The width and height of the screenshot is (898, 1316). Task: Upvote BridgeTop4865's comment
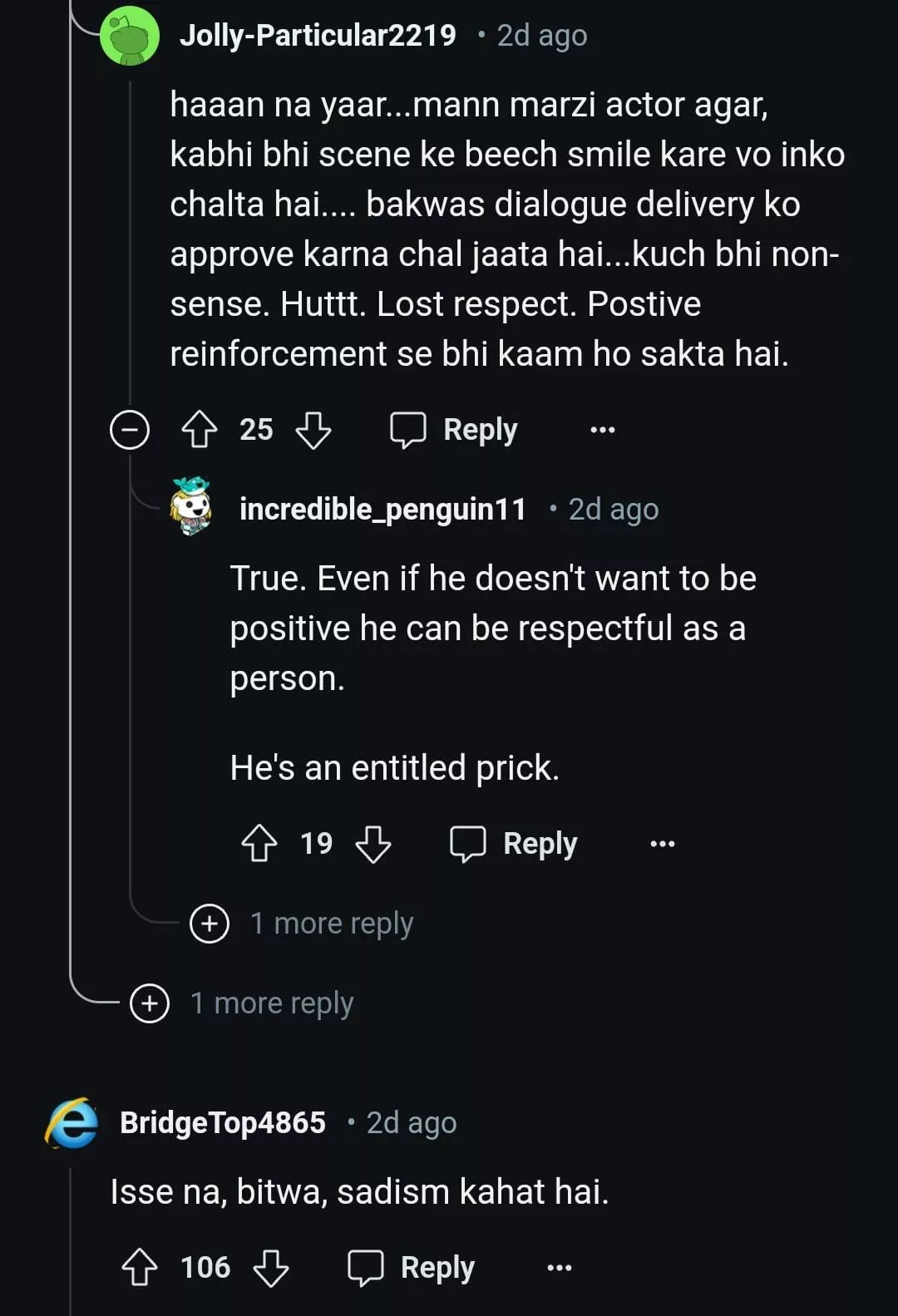tap(140, 1268)
